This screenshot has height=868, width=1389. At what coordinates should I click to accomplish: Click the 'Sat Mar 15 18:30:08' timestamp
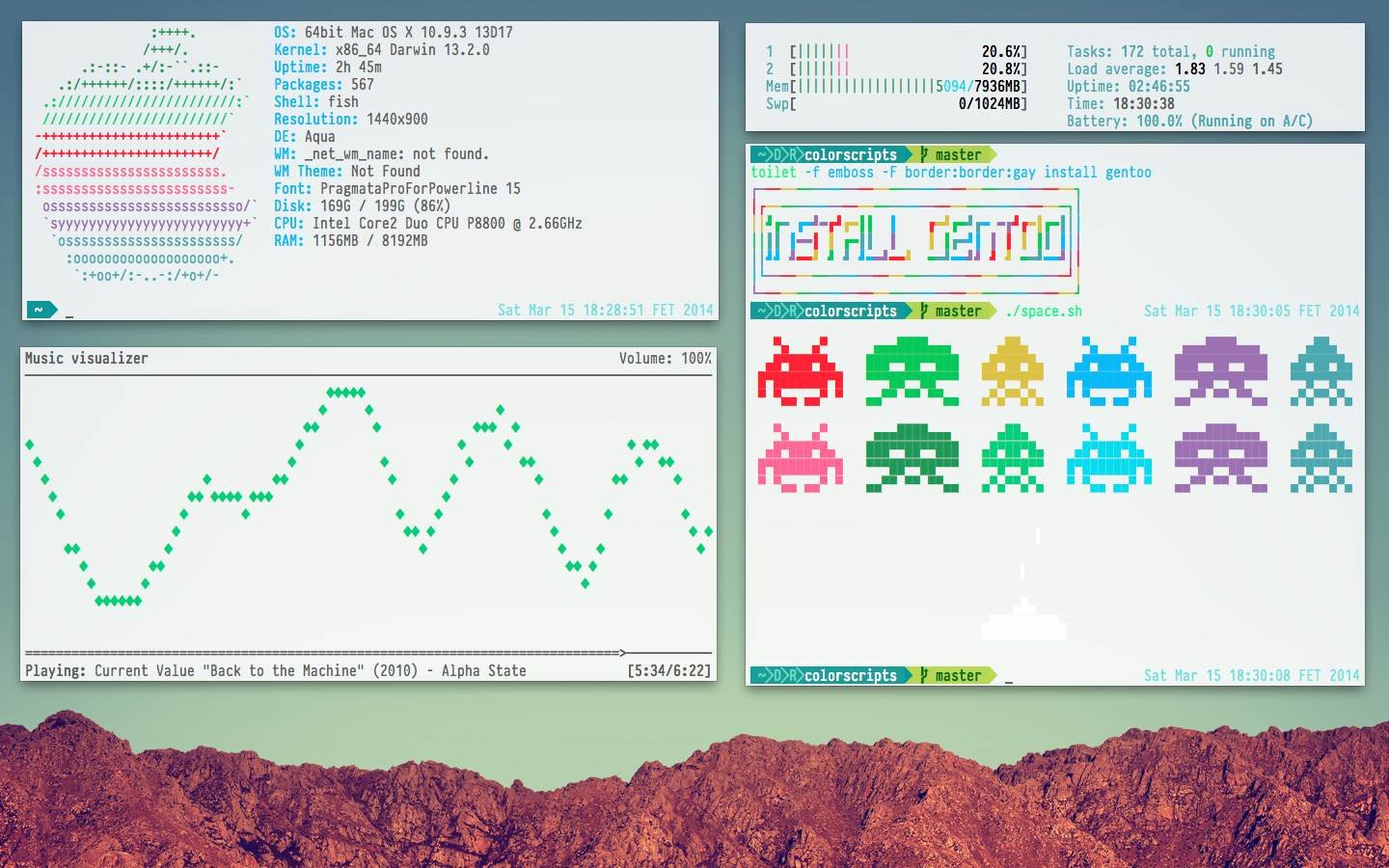(x=1252, y=675)
